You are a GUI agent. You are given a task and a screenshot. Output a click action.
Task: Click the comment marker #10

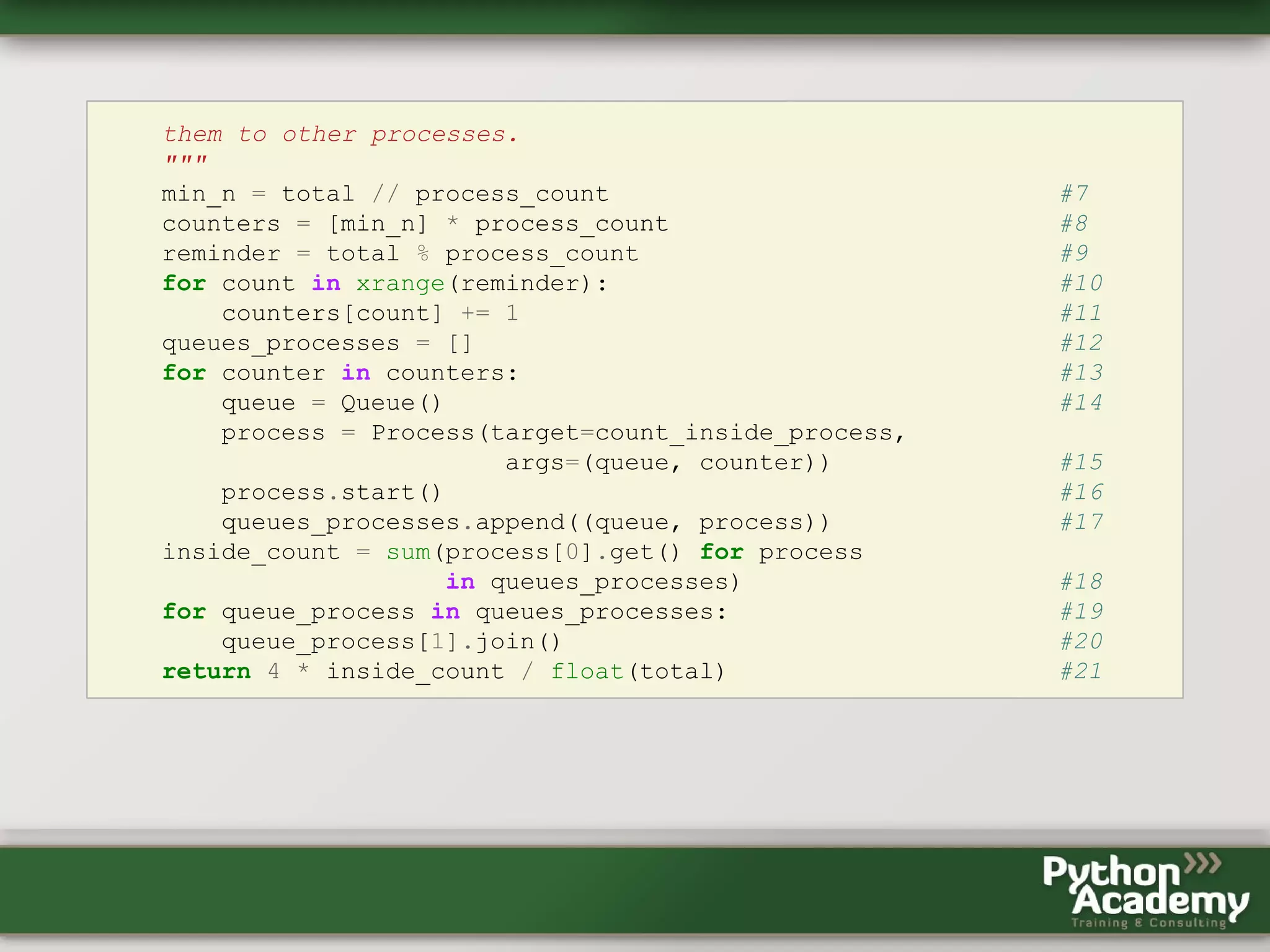click(1081, 283)
